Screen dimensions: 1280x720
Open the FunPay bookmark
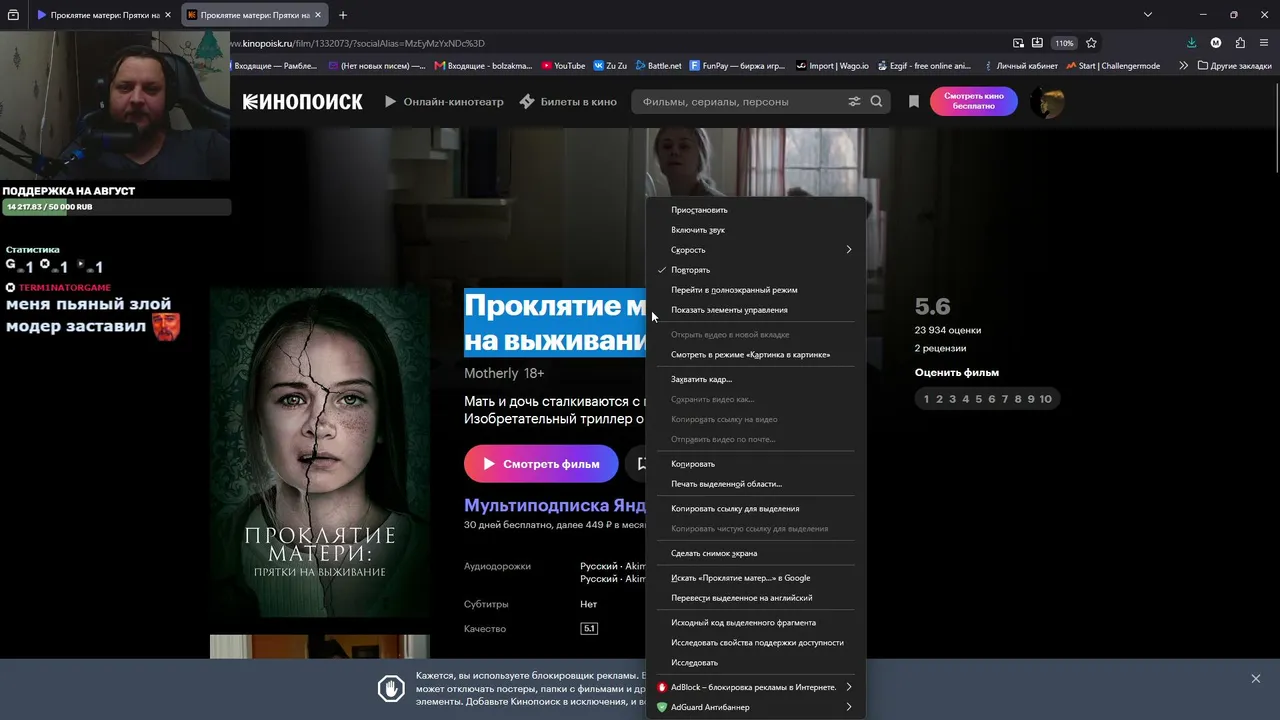(x=737, y=66)
